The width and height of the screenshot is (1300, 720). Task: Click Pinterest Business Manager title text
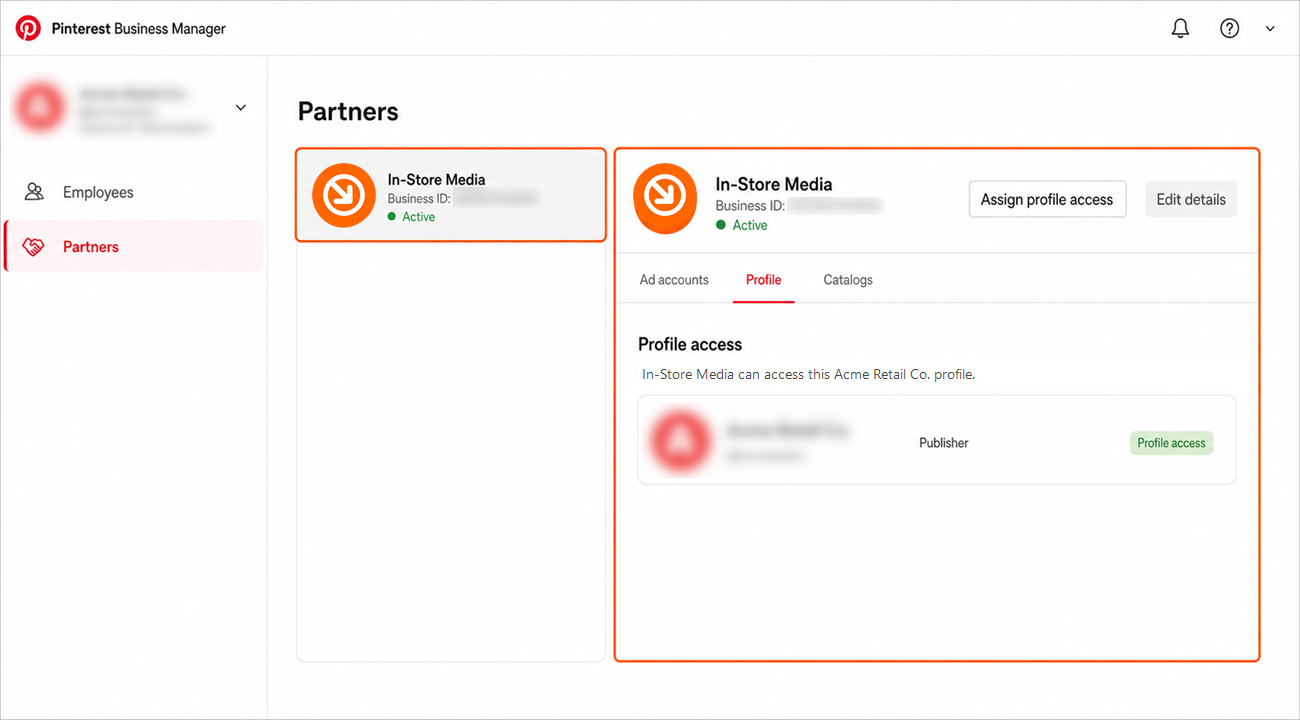coord(139,29)
